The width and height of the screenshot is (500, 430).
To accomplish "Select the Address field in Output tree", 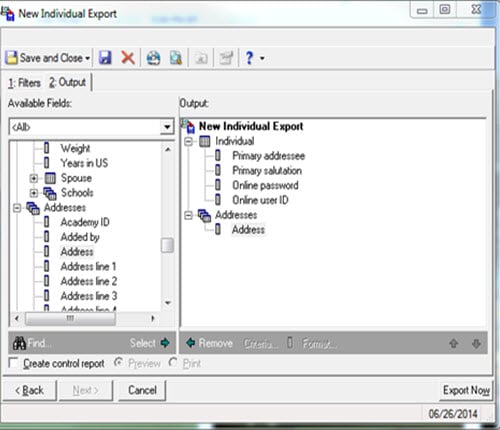I will [248, 230].
